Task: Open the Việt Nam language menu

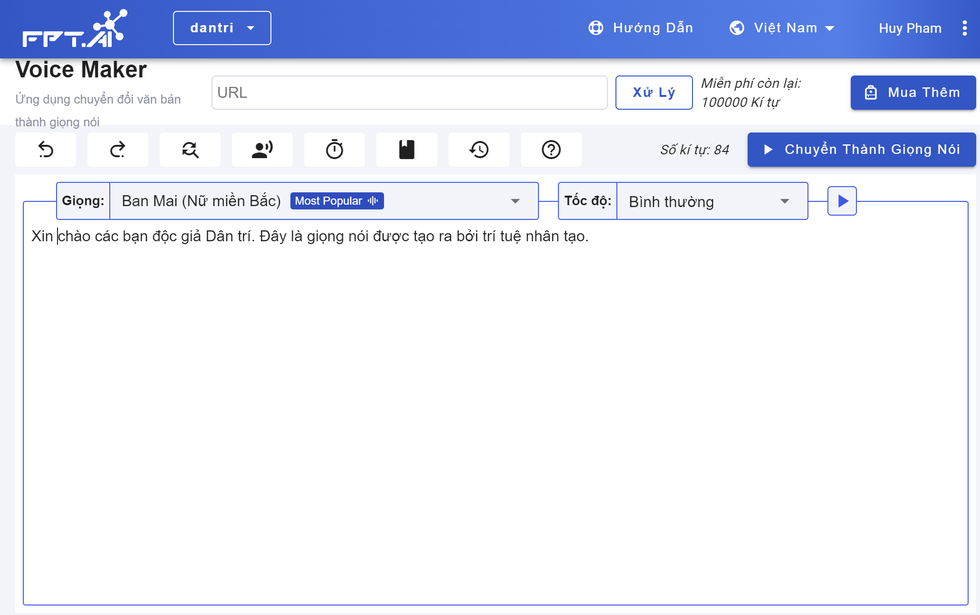Action: [782, 28]
